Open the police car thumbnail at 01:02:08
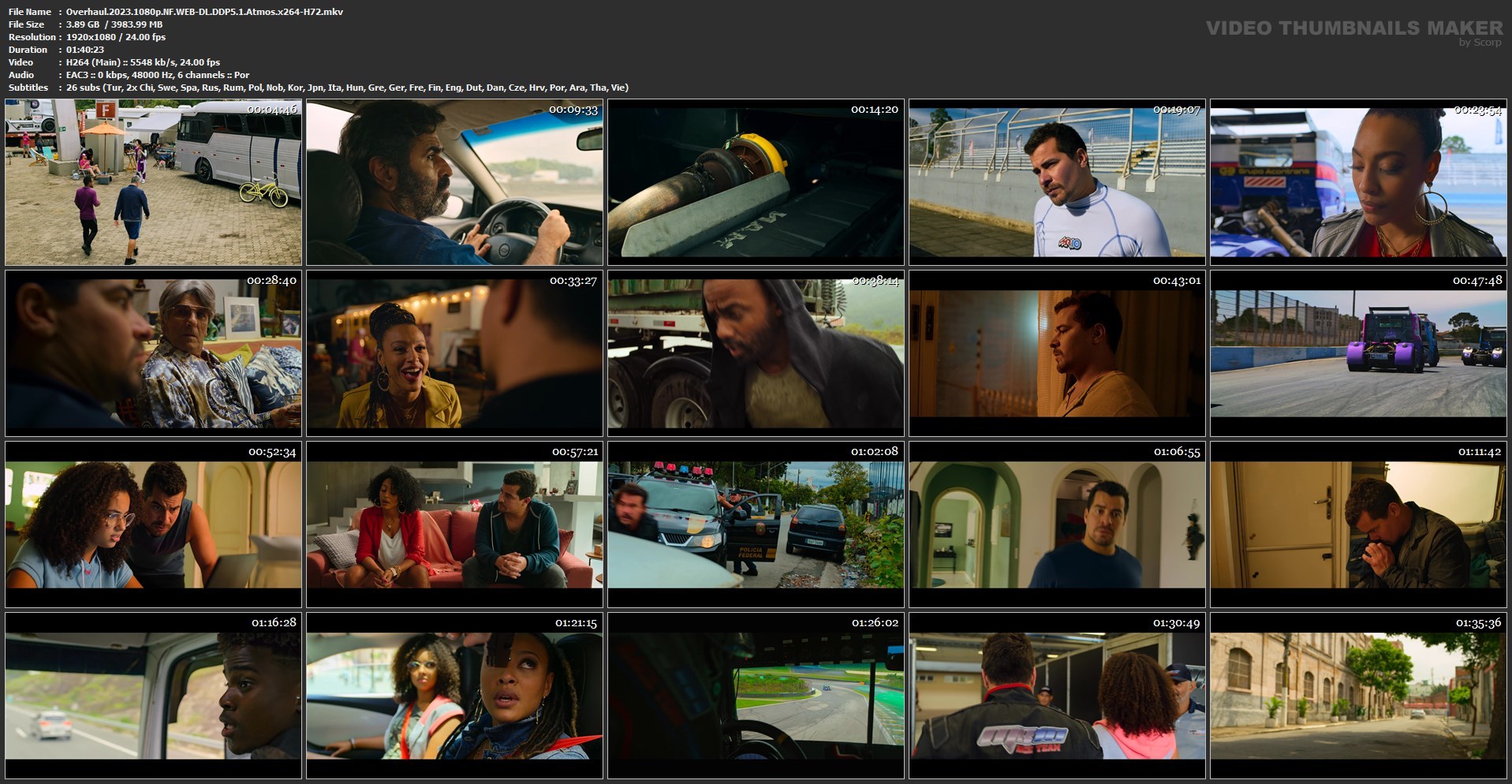The height and width of the screenshot is (784, 1512). tap(756, 525)
